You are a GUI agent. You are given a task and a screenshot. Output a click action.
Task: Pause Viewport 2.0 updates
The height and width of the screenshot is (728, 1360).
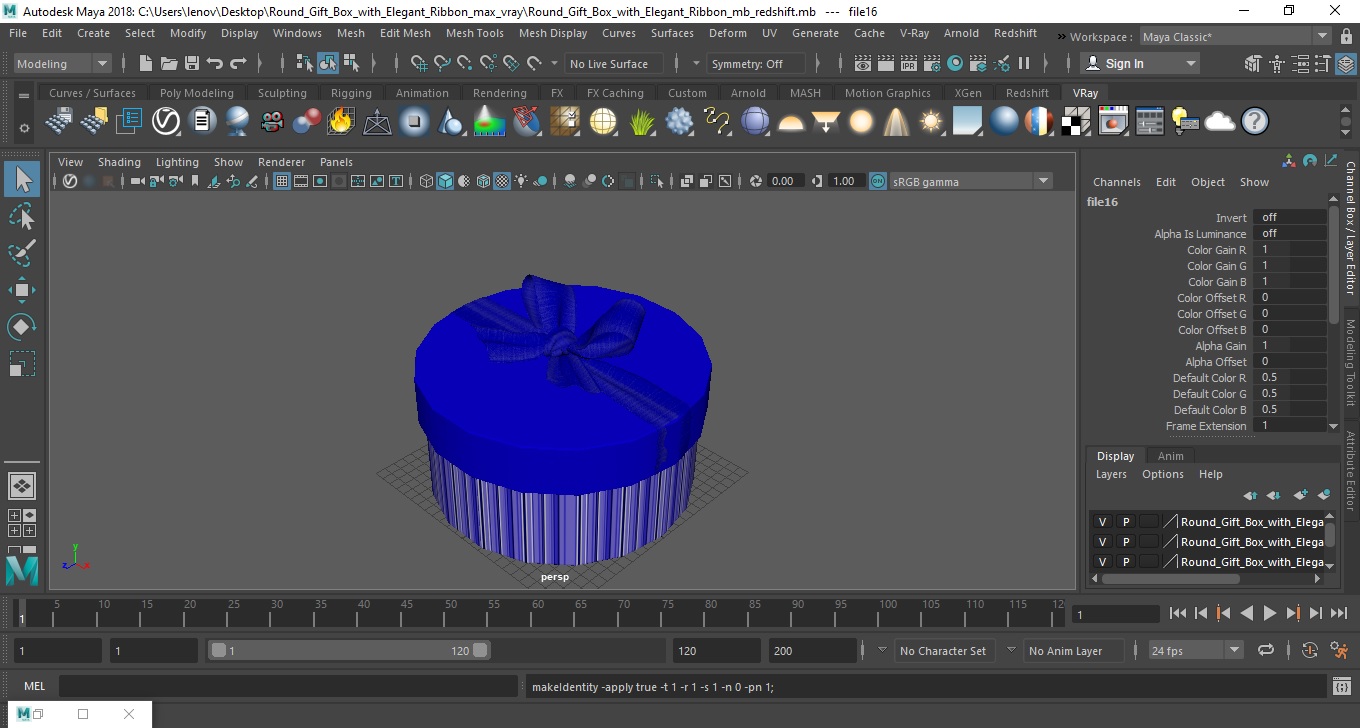1024,63
